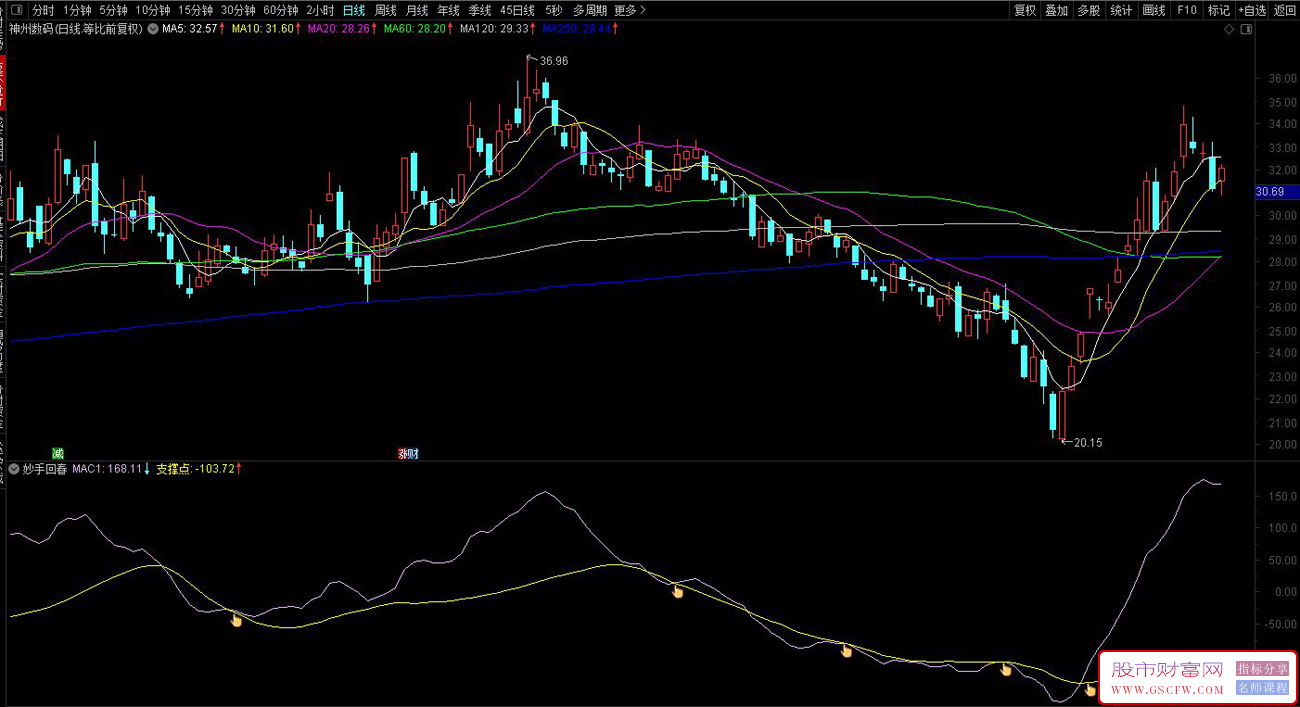Click the green 减 marker on chart
The width and height of the screenshot is (1300, 707).
[56, 453]
